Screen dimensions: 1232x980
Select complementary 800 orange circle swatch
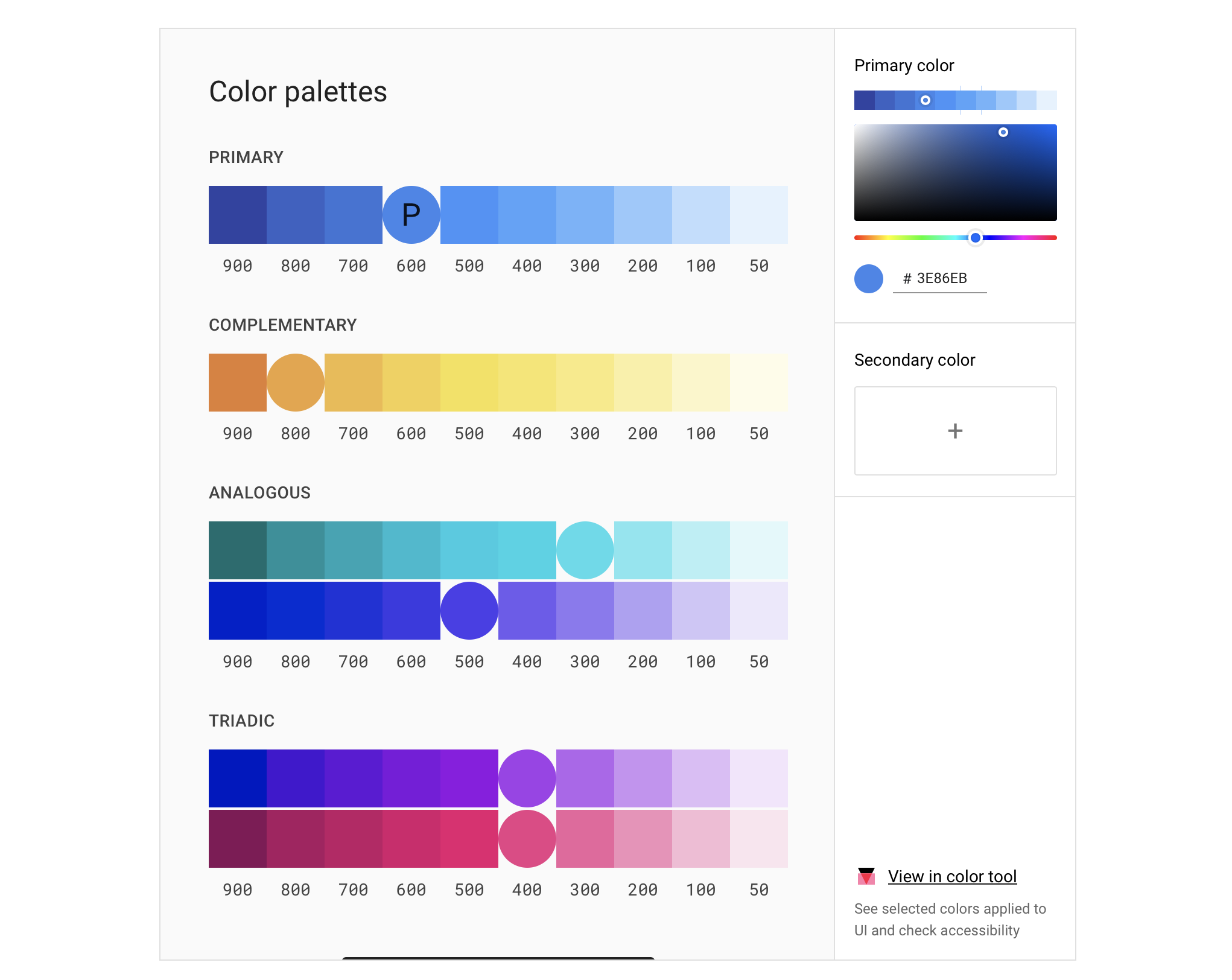296,383
